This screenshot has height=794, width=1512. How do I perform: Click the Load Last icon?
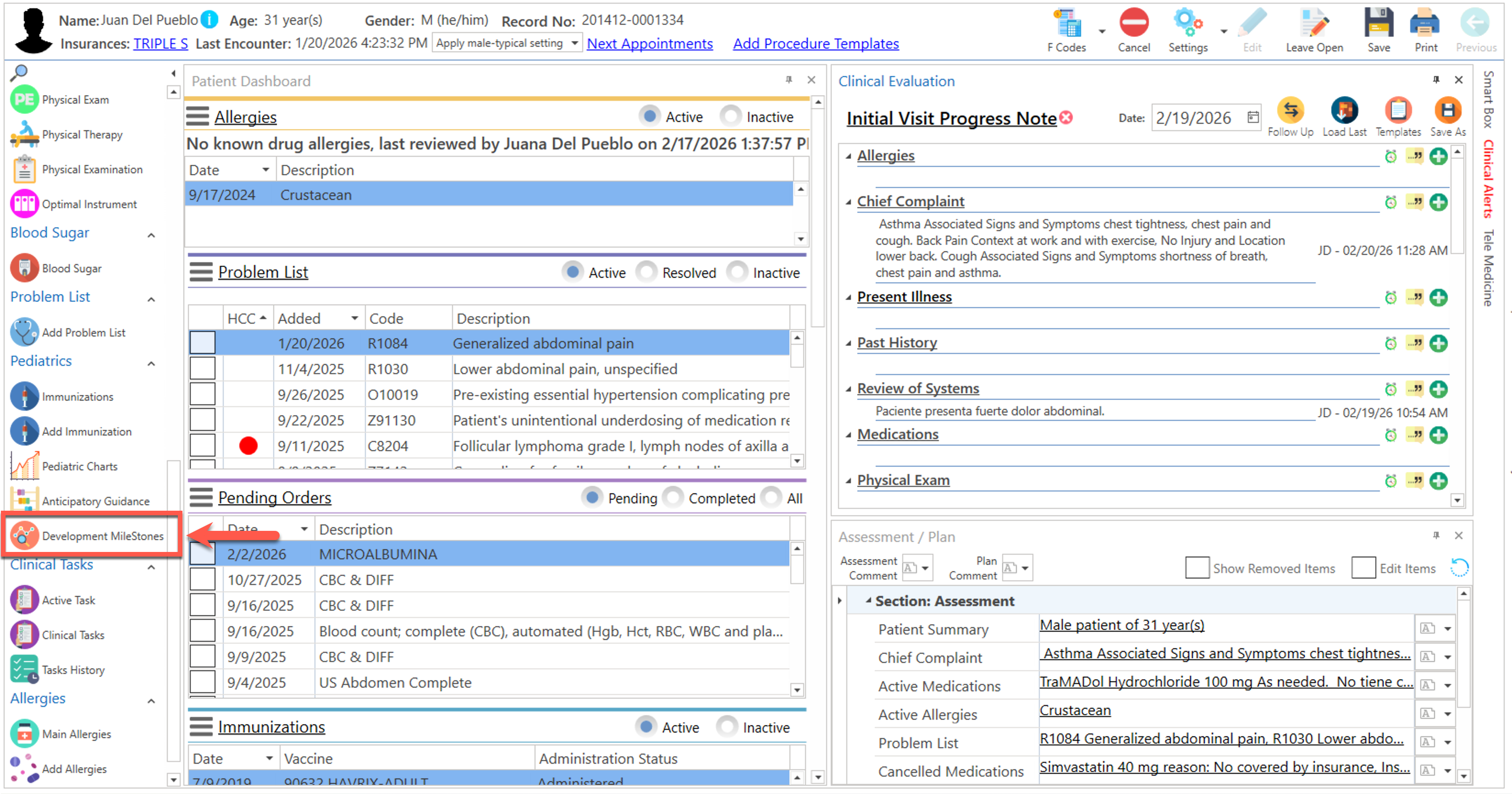click(x=1344, y=111)
